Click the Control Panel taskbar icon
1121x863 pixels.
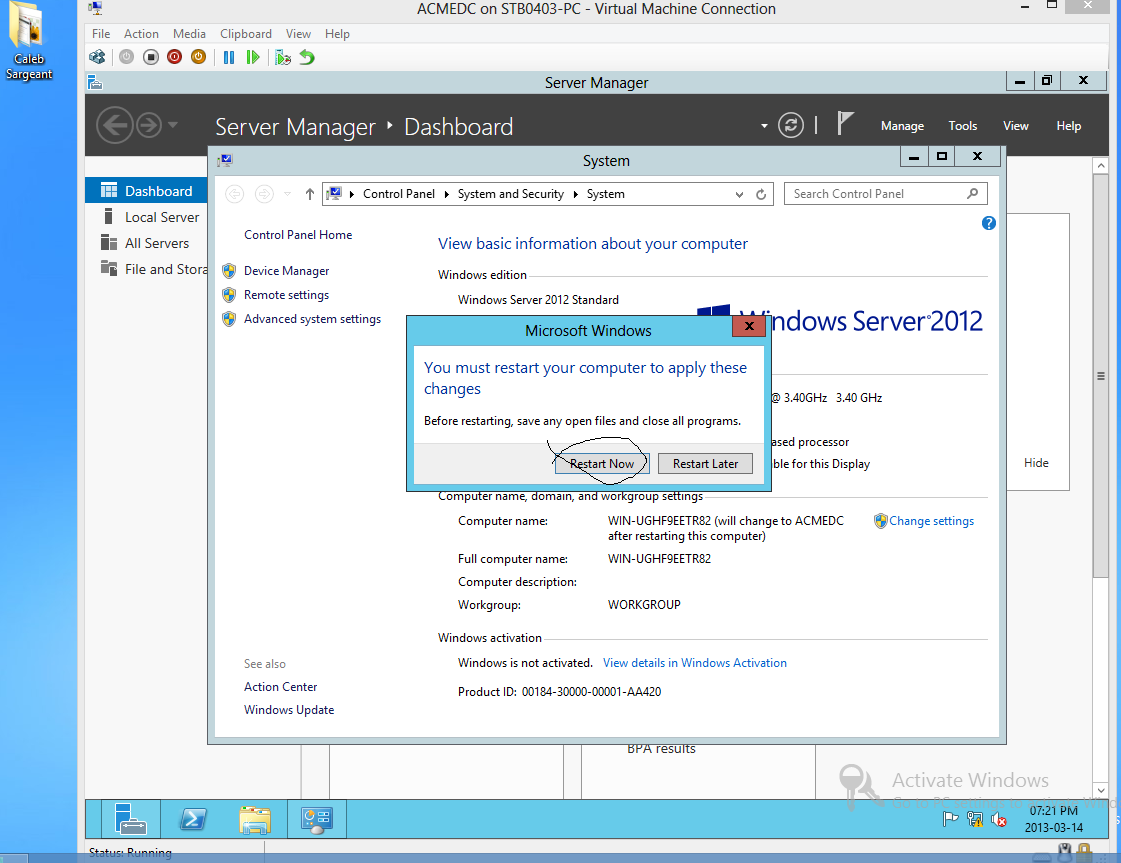click(317, 819)
